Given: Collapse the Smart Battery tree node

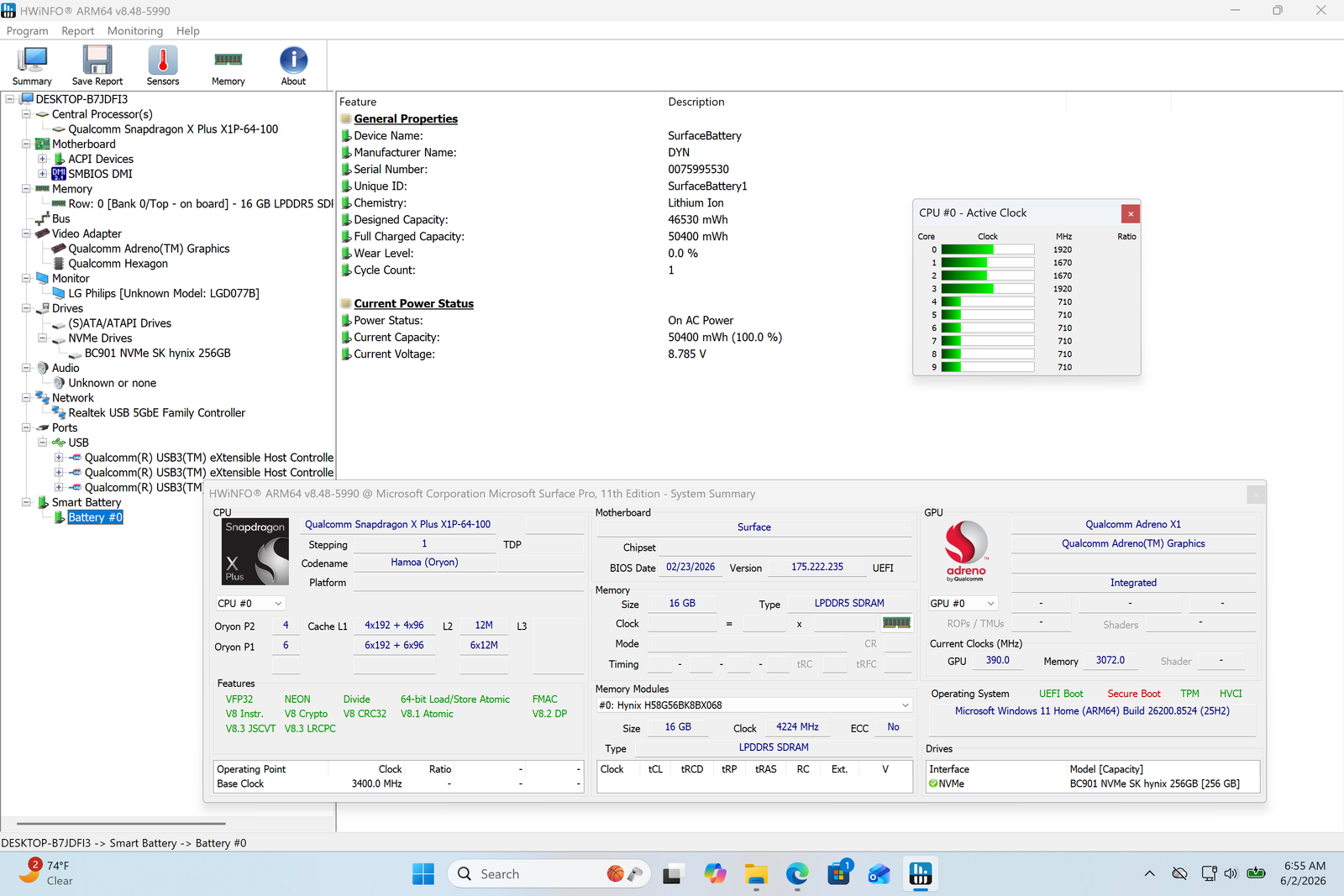Looking at the screenshot, I should click(26, 502).
